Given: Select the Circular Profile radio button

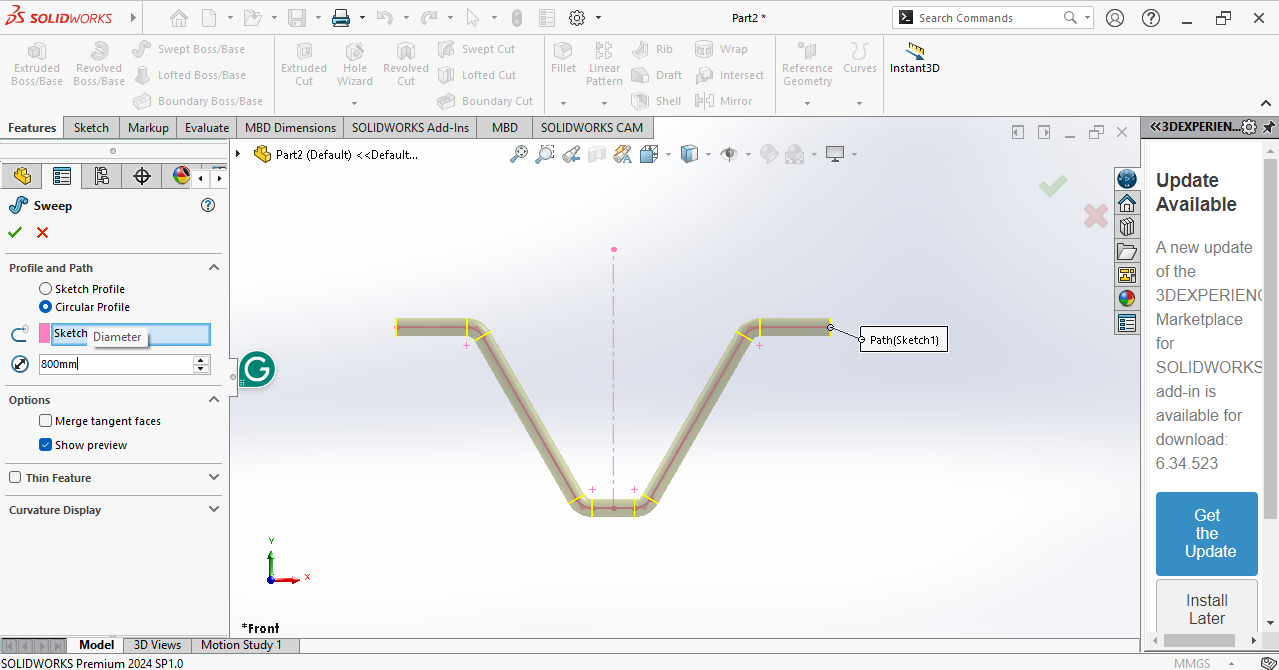Looking at the screenshot, I should pos(45,307).
